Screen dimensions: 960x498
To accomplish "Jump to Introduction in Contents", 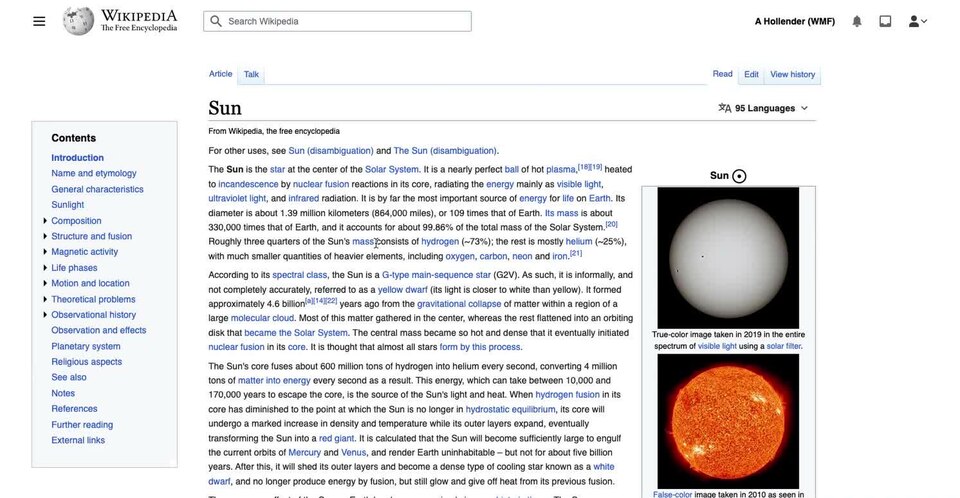I will [77, 157].
